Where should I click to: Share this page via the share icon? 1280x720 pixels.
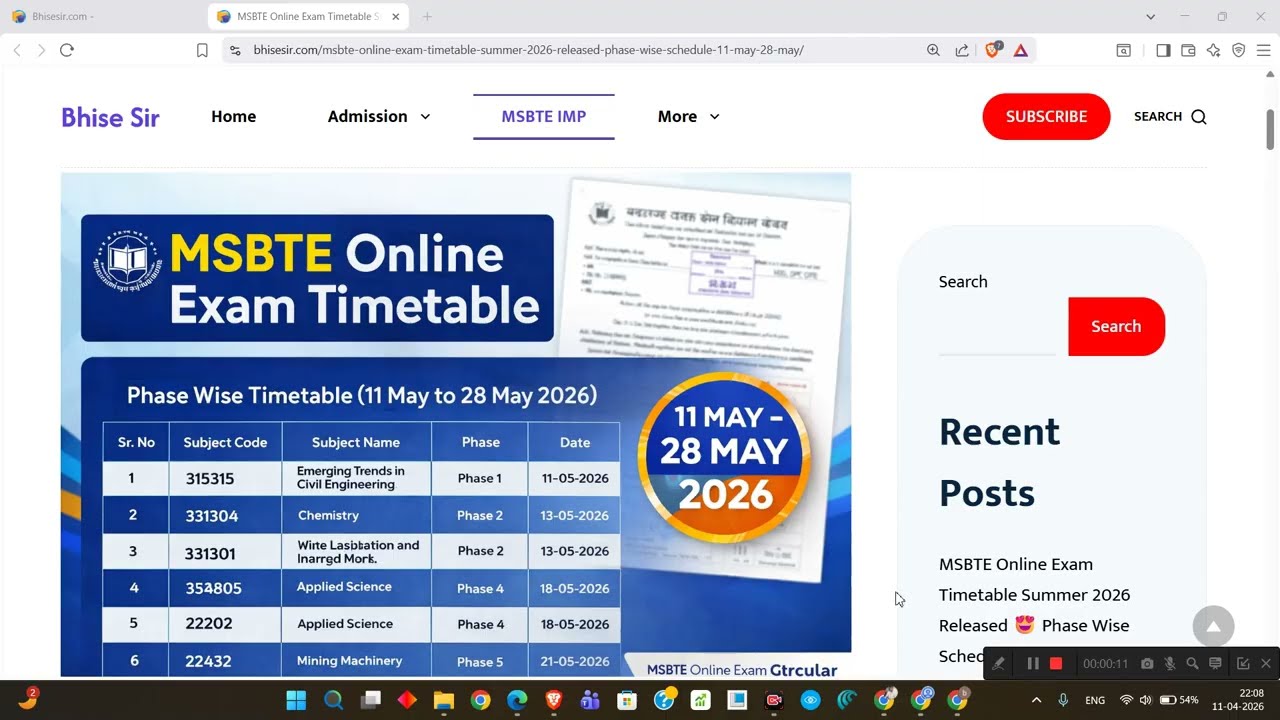pyautogui.click(x=962, y=50)
